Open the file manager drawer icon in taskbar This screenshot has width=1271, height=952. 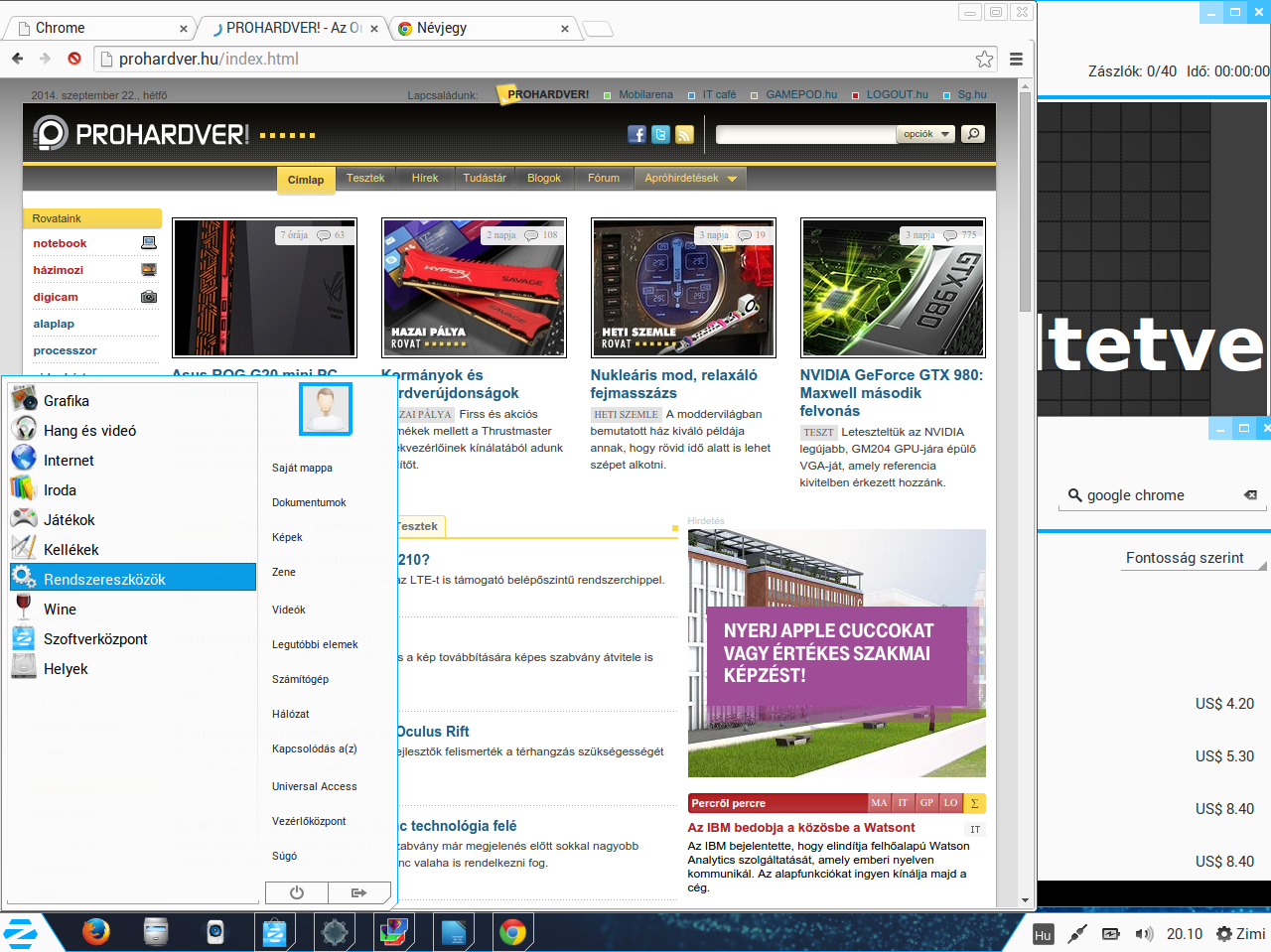click(x=156, y=932)
